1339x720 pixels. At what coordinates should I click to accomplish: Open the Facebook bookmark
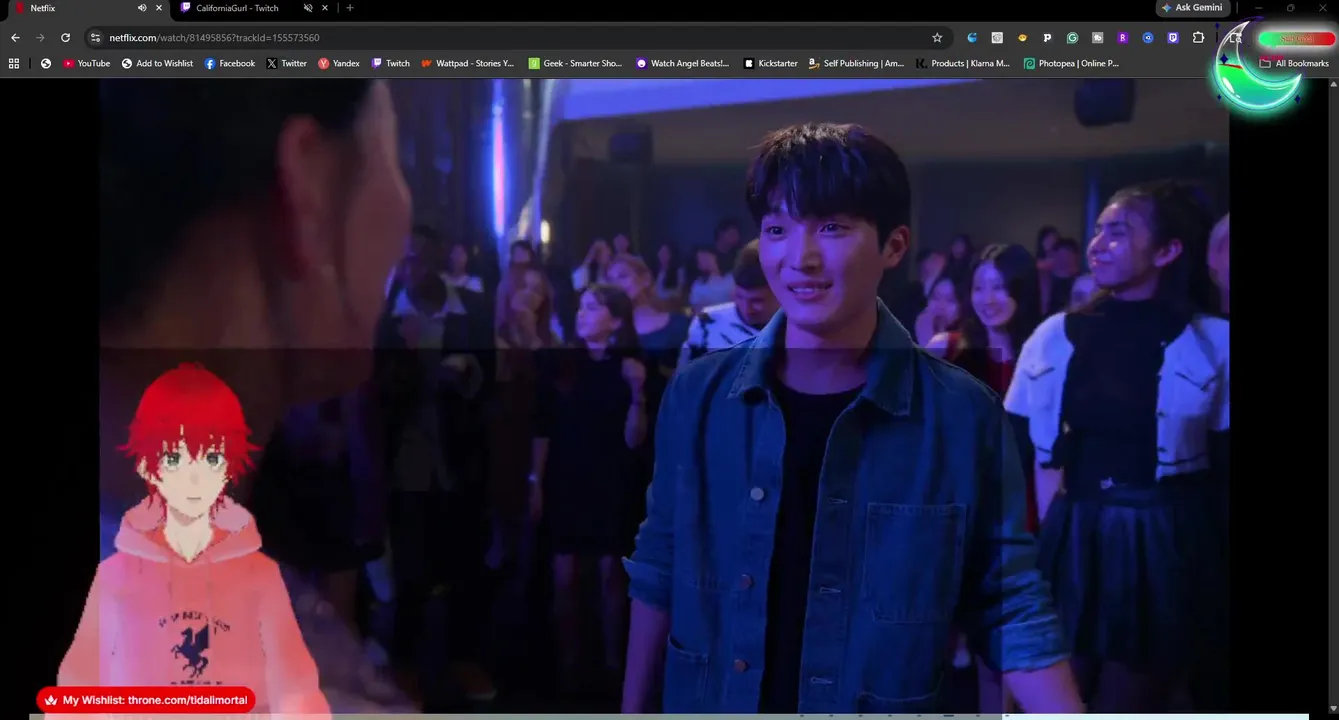230,63
